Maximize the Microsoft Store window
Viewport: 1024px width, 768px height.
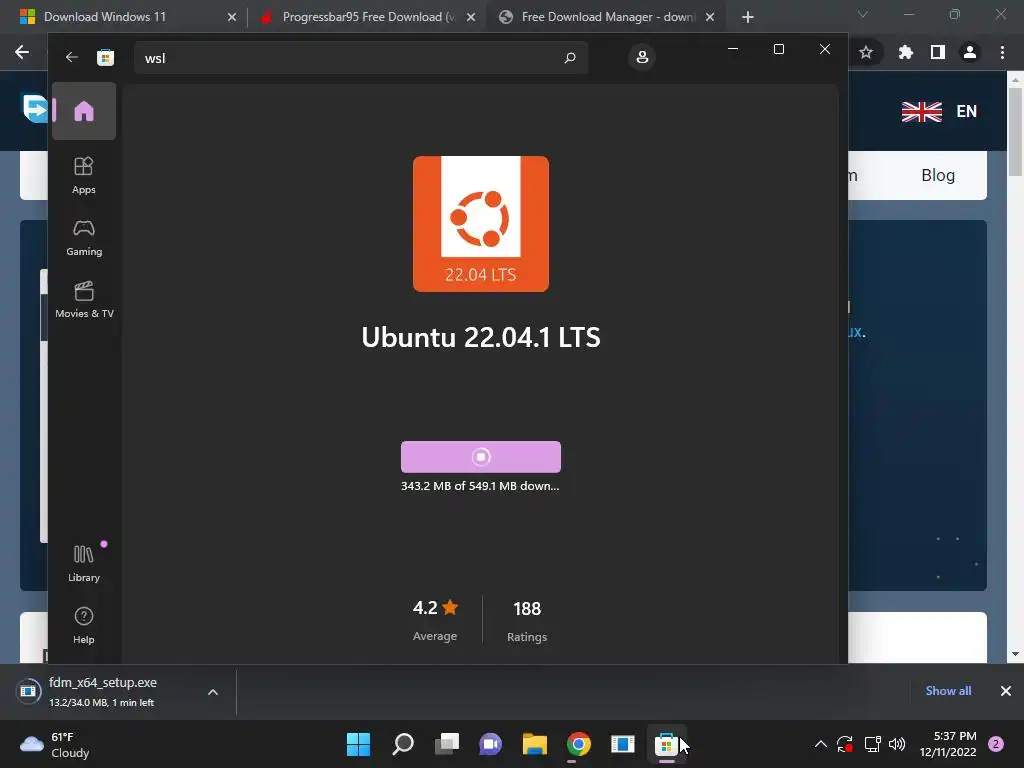click(778, 49)
